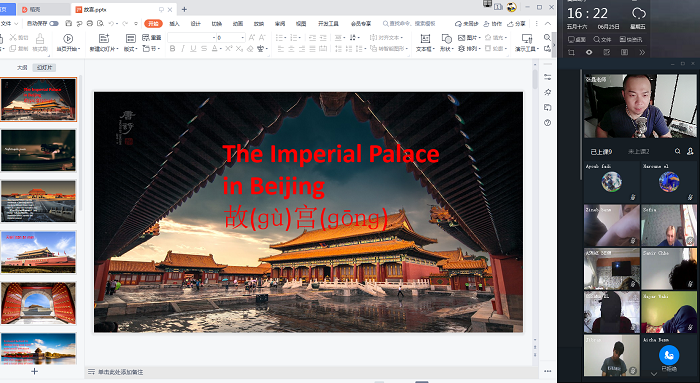This screenshot has height=383, width=700.
Task: Click the save icon in quick access bar
Action: [68, 23]
